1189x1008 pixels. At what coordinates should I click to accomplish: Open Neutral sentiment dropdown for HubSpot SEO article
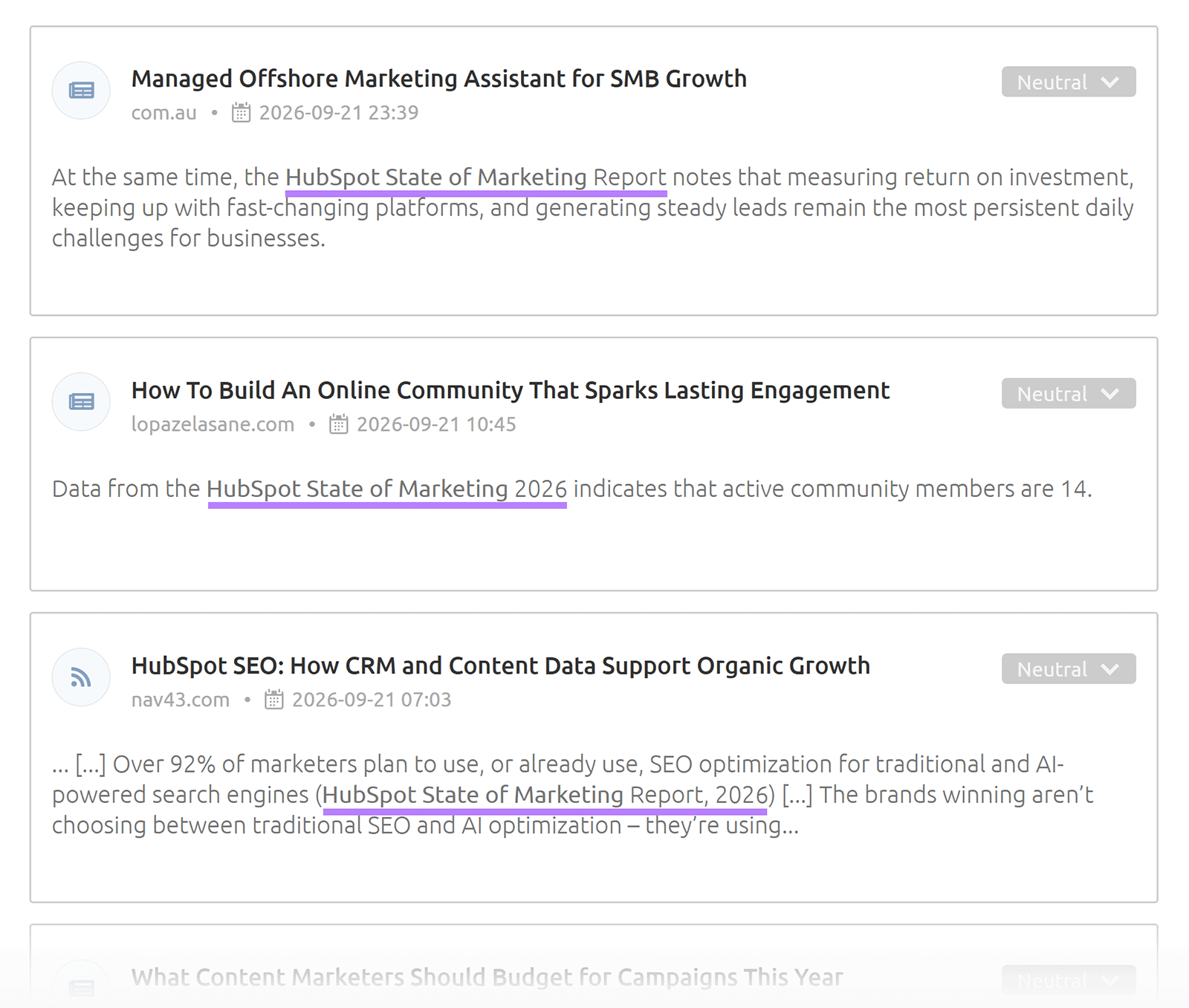coord(1069,669)
